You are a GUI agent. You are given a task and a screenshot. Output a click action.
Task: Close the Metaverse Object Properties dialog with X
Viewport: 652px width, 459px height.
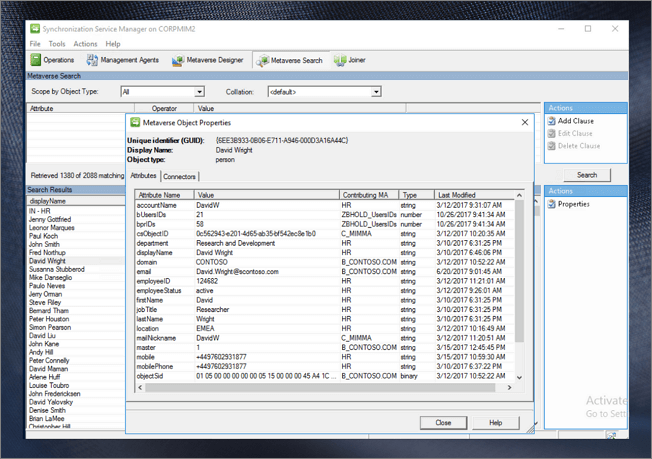point(525,122)
